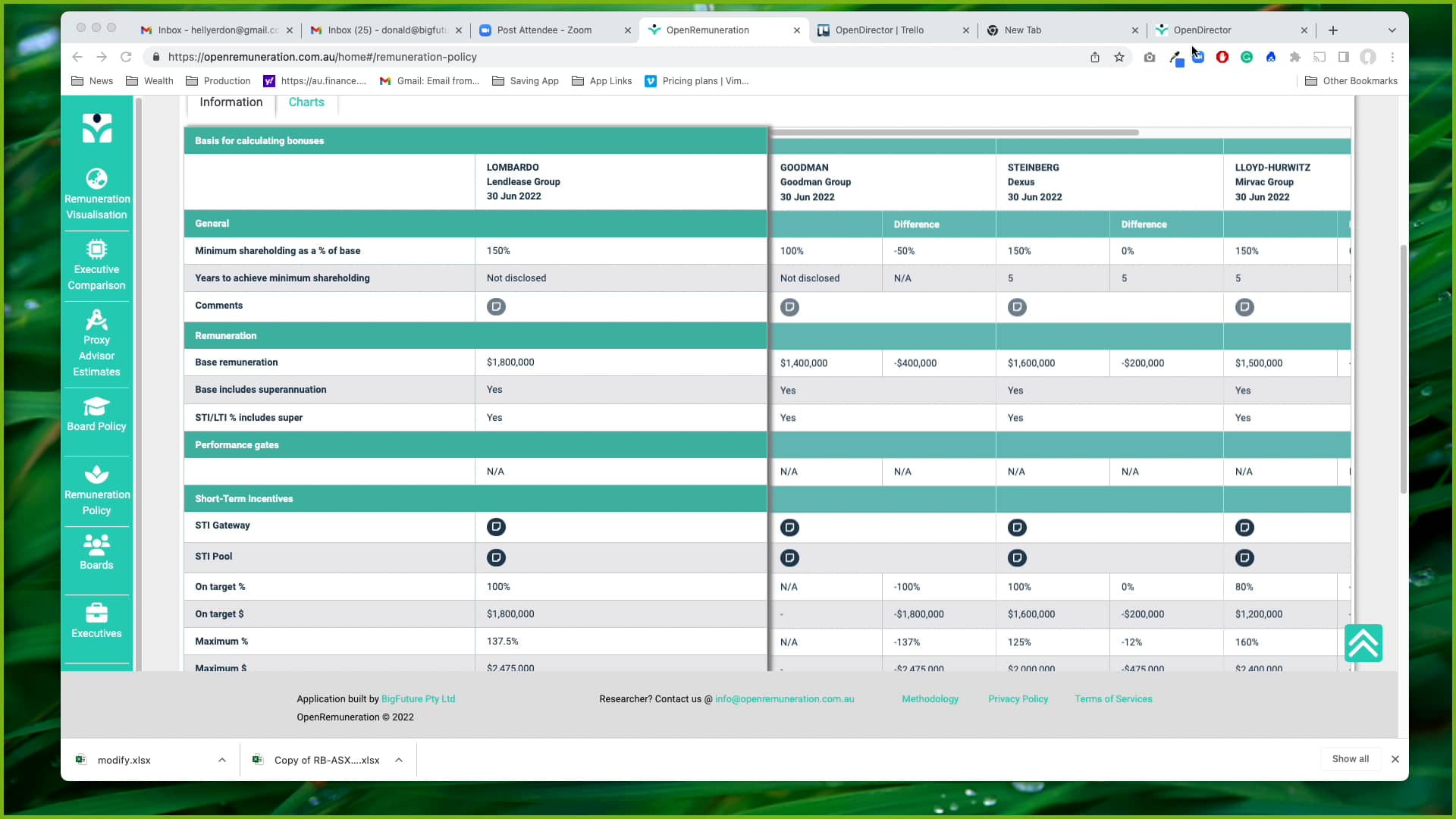Open Saving App bookmarks folder
The width and height of the screenshot is (1456, 819).
point(526,81)
